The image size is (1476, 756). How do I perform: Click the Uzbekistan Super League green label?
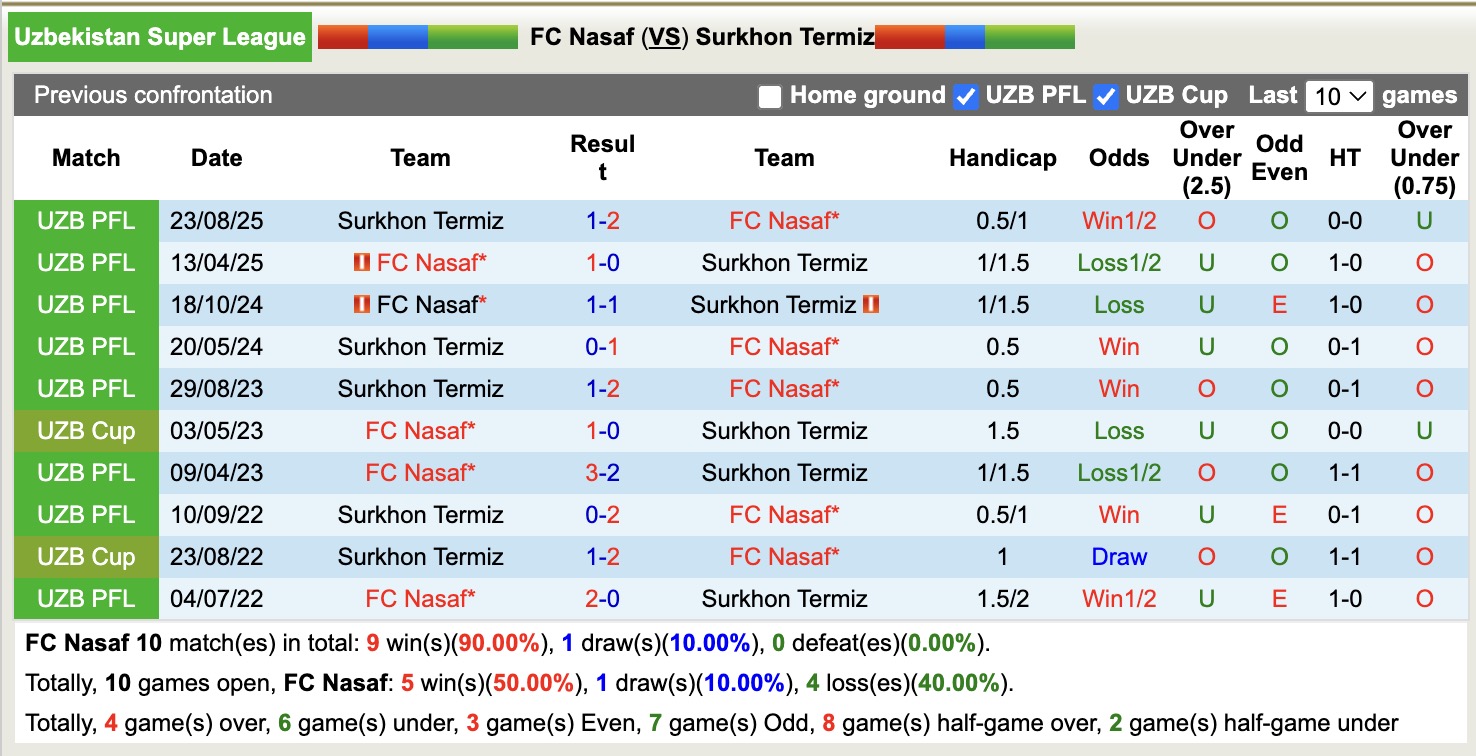pyautogui.click(x=160, y=38)
